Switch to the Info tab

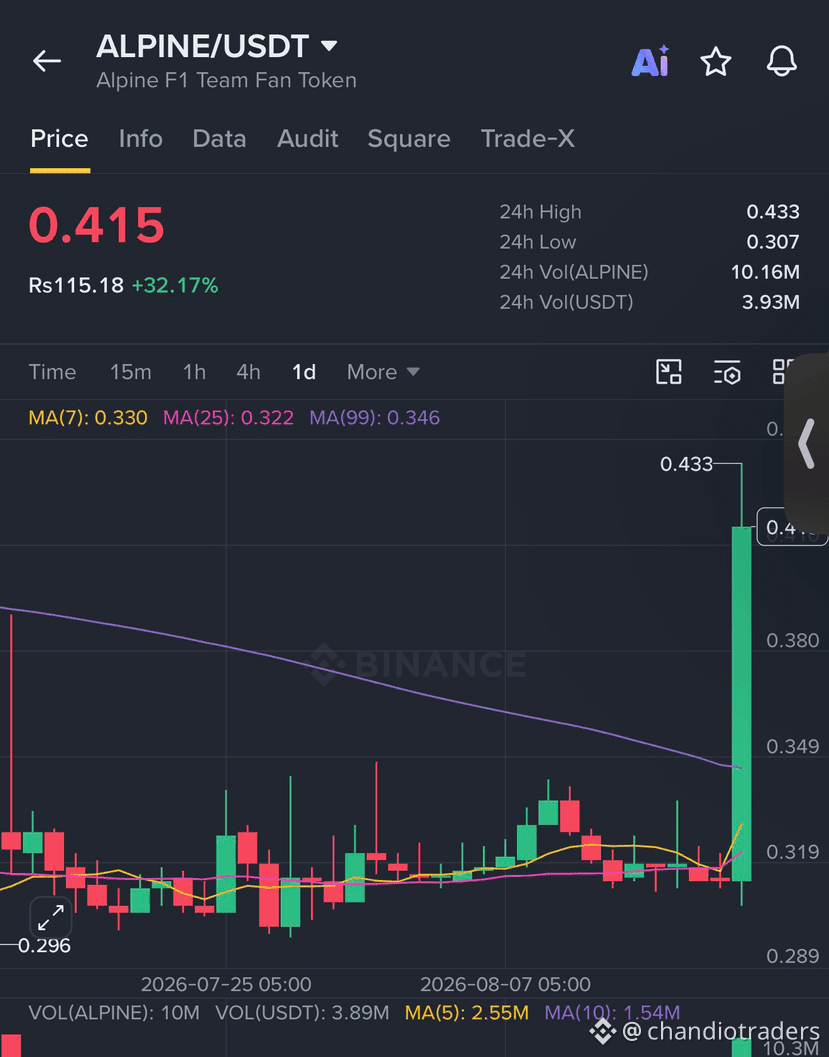click(x=140, y=139)
